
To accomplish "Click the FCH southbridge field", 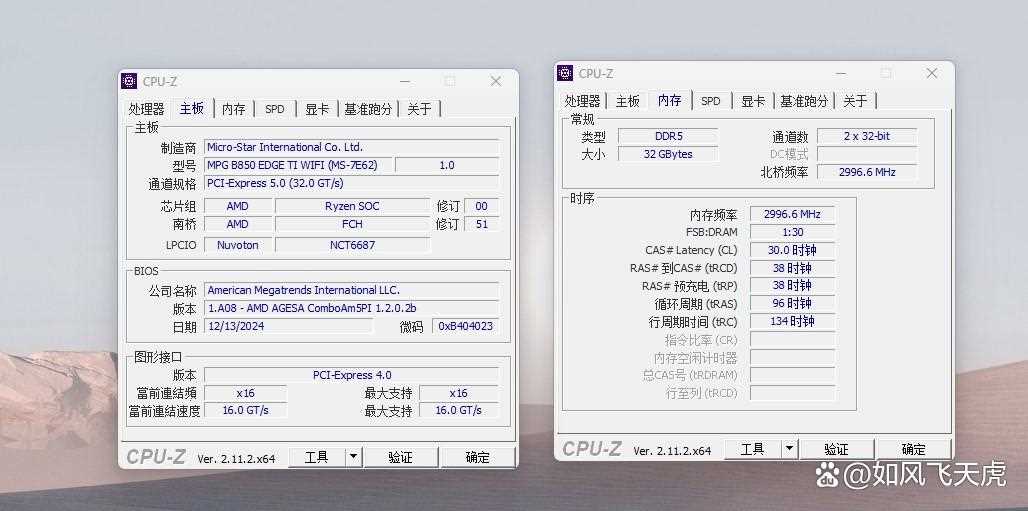I will pyautogui.click(x=352, y=224).
